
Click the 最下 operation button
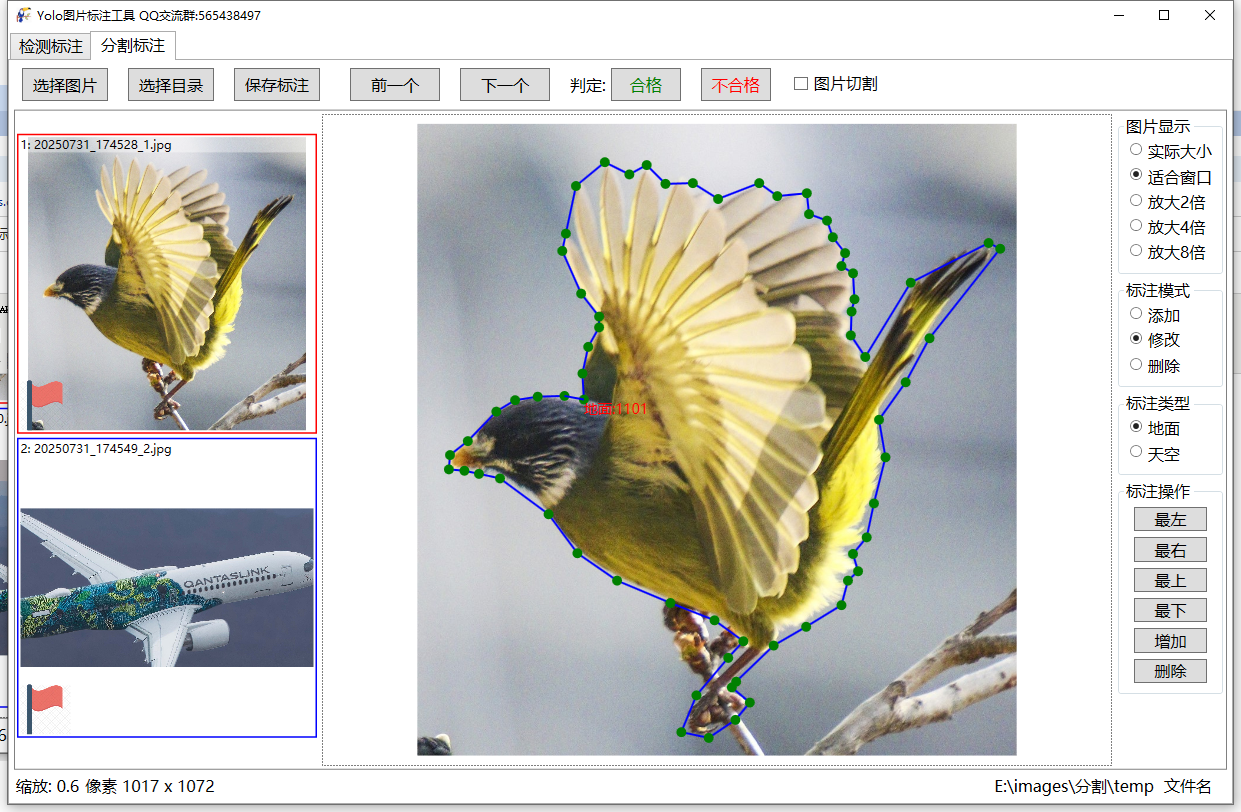(1170, 610)
